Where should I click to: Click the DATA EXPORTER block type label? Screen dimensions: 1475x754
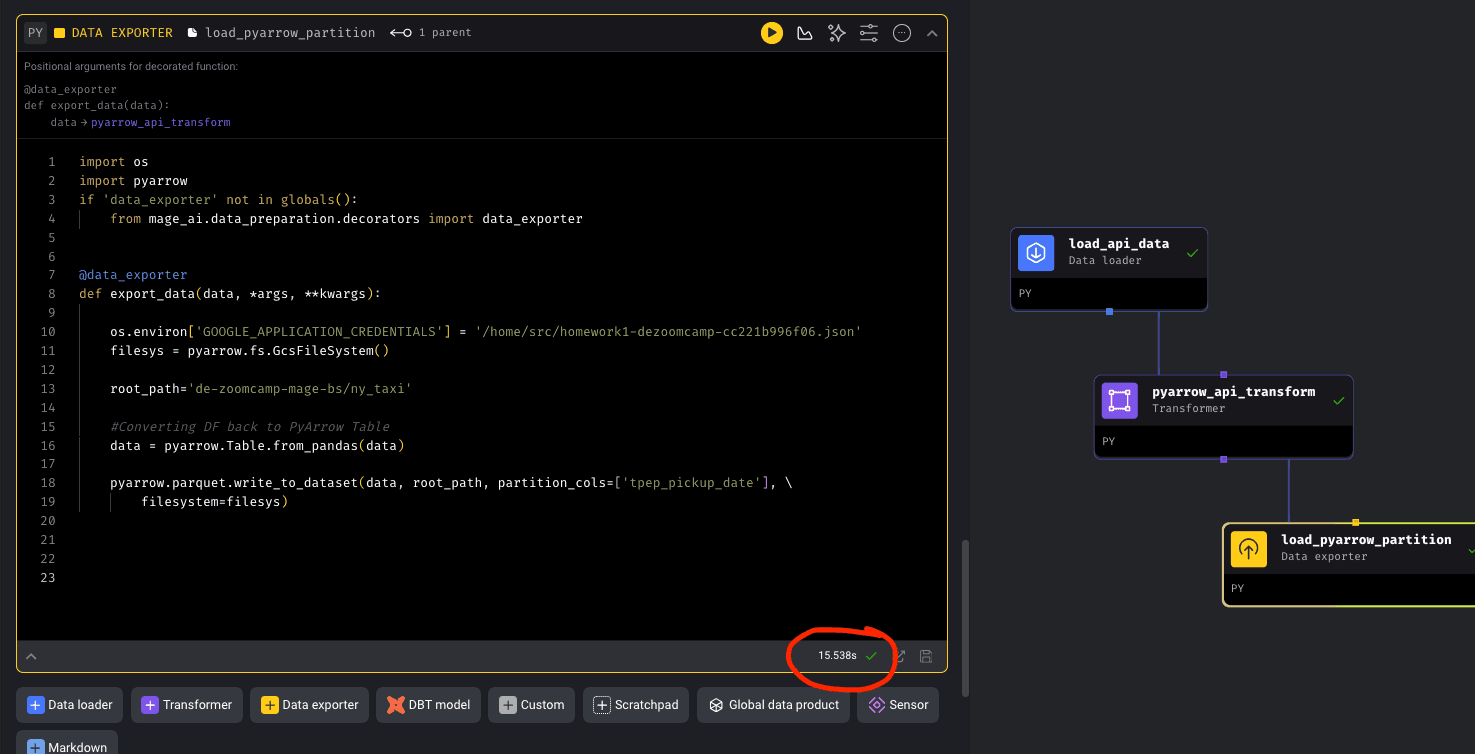pos(122,33)
